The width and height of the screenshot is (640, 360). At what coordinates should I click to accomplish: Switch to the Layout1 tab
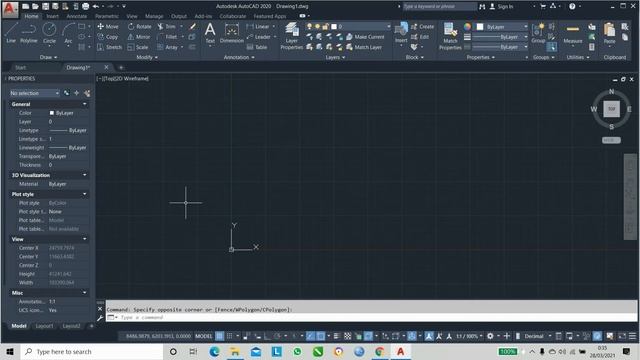(x=44, y=326)
